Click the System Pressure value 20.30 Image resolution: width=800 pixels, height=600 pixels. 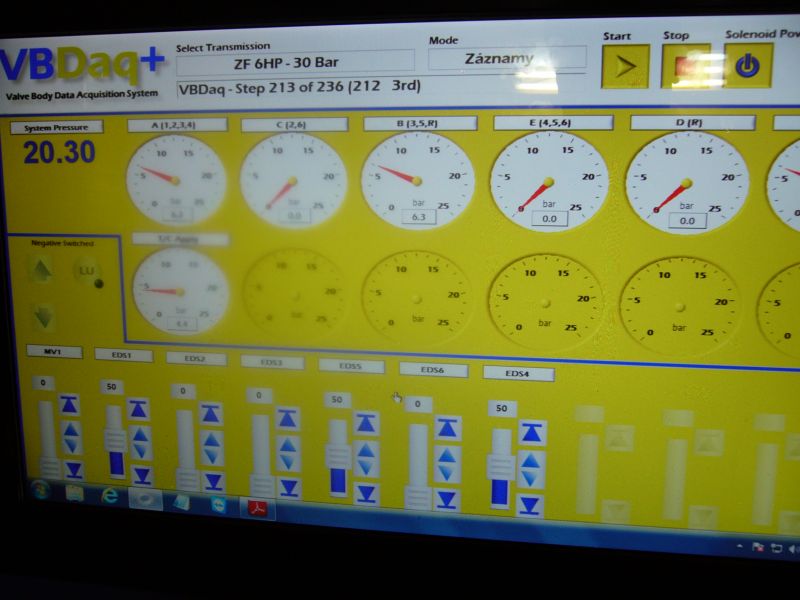[59, 152]
